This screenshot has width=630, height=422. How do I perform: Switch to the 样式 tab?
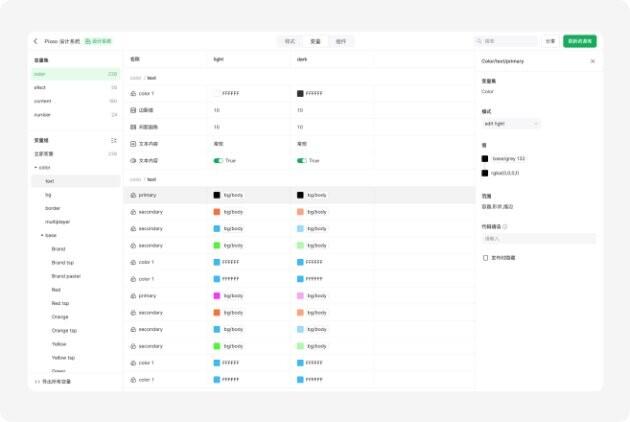(290, 41)
